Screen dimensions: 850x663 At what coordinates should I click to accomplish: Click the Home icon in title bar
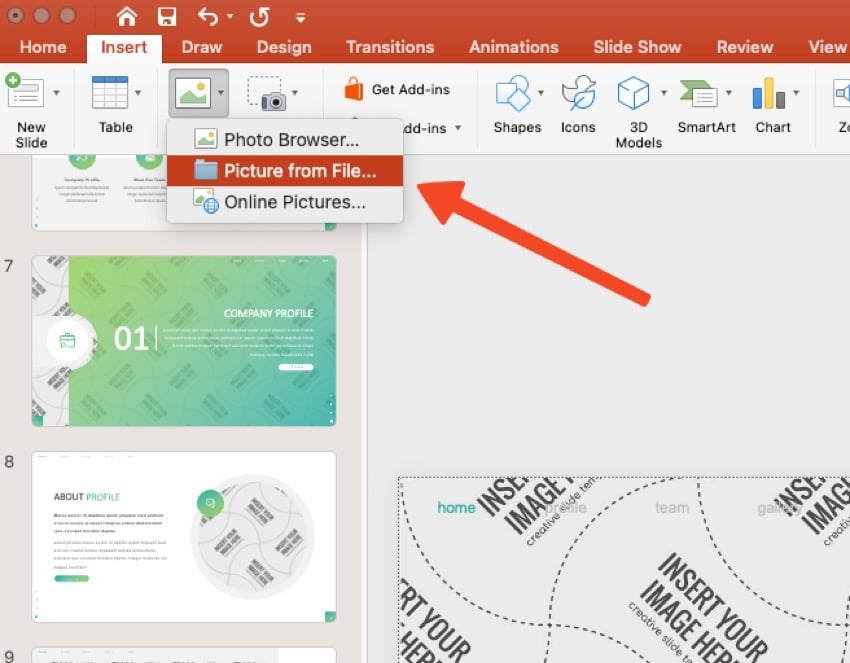(127, 16)
